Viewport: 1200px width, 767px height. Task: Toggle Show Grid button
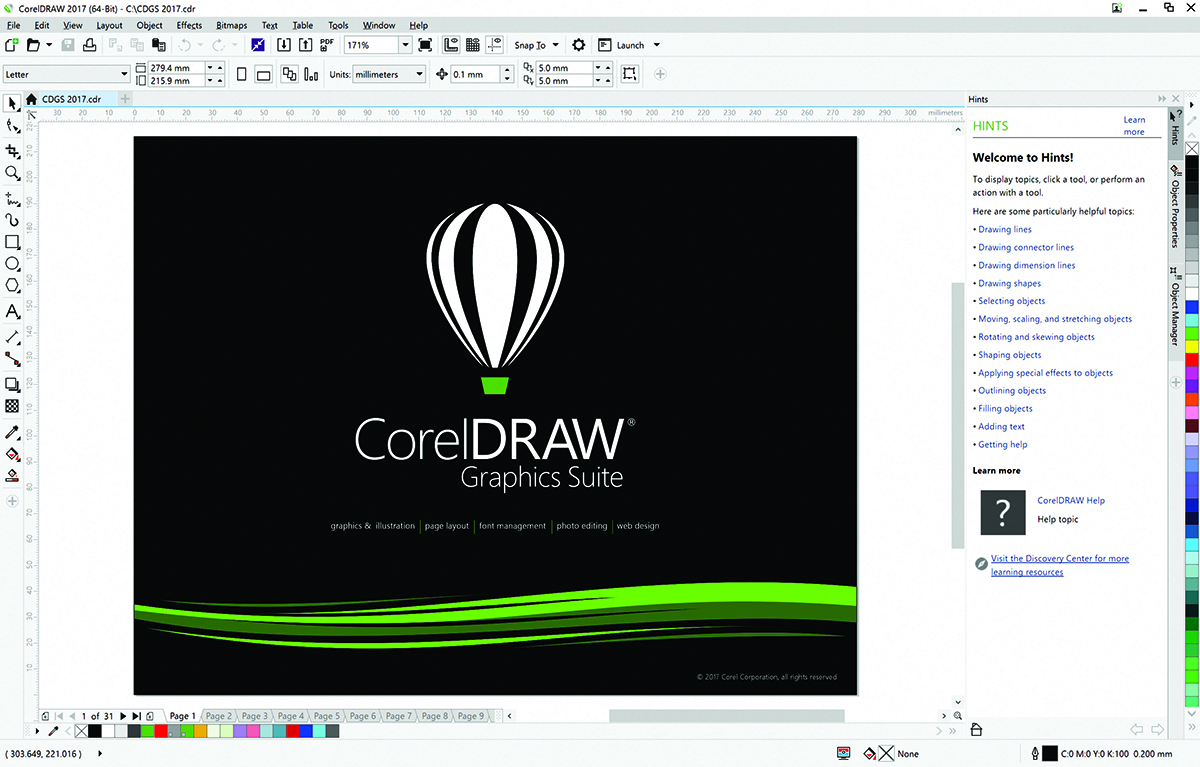pos(472,45)
